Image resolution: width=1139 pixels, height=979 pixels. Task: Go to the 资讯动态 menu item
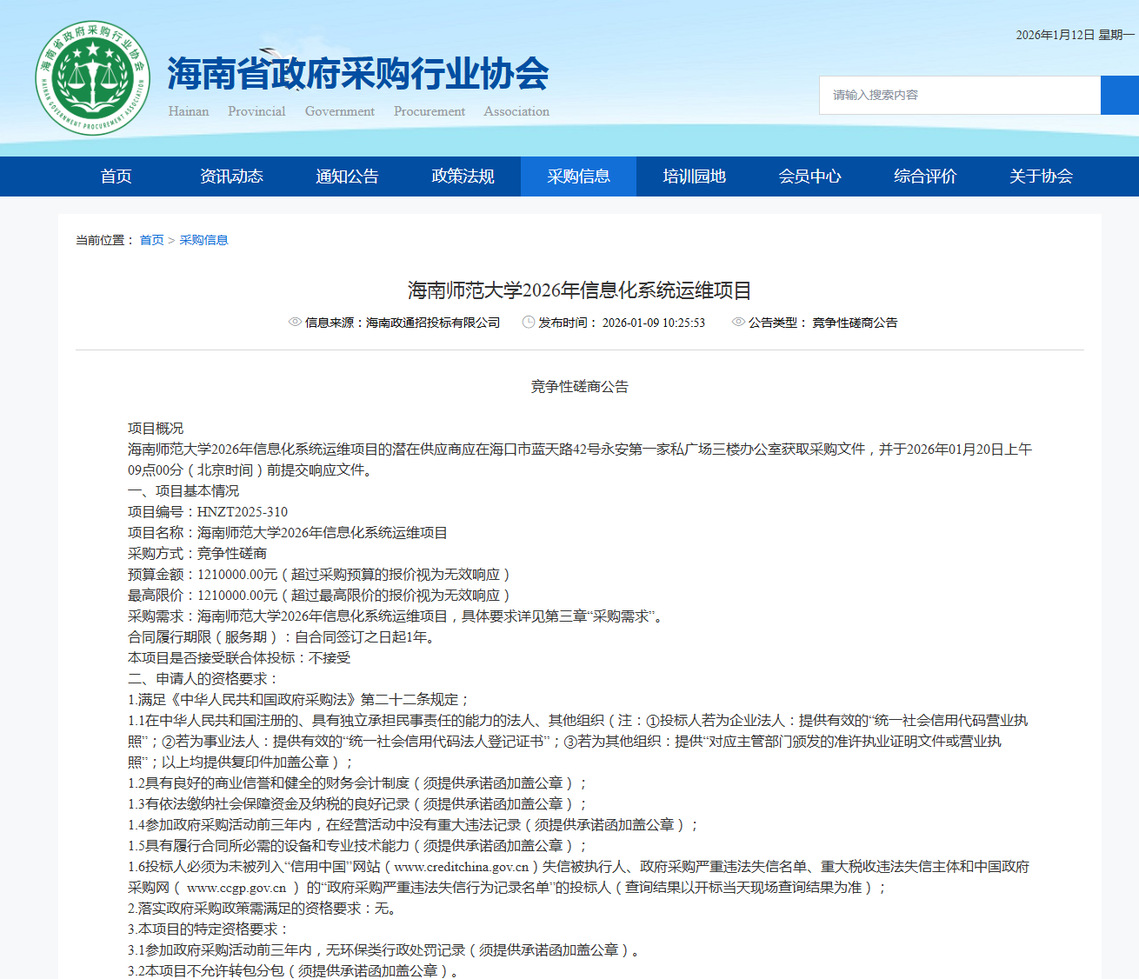(231, 176)
